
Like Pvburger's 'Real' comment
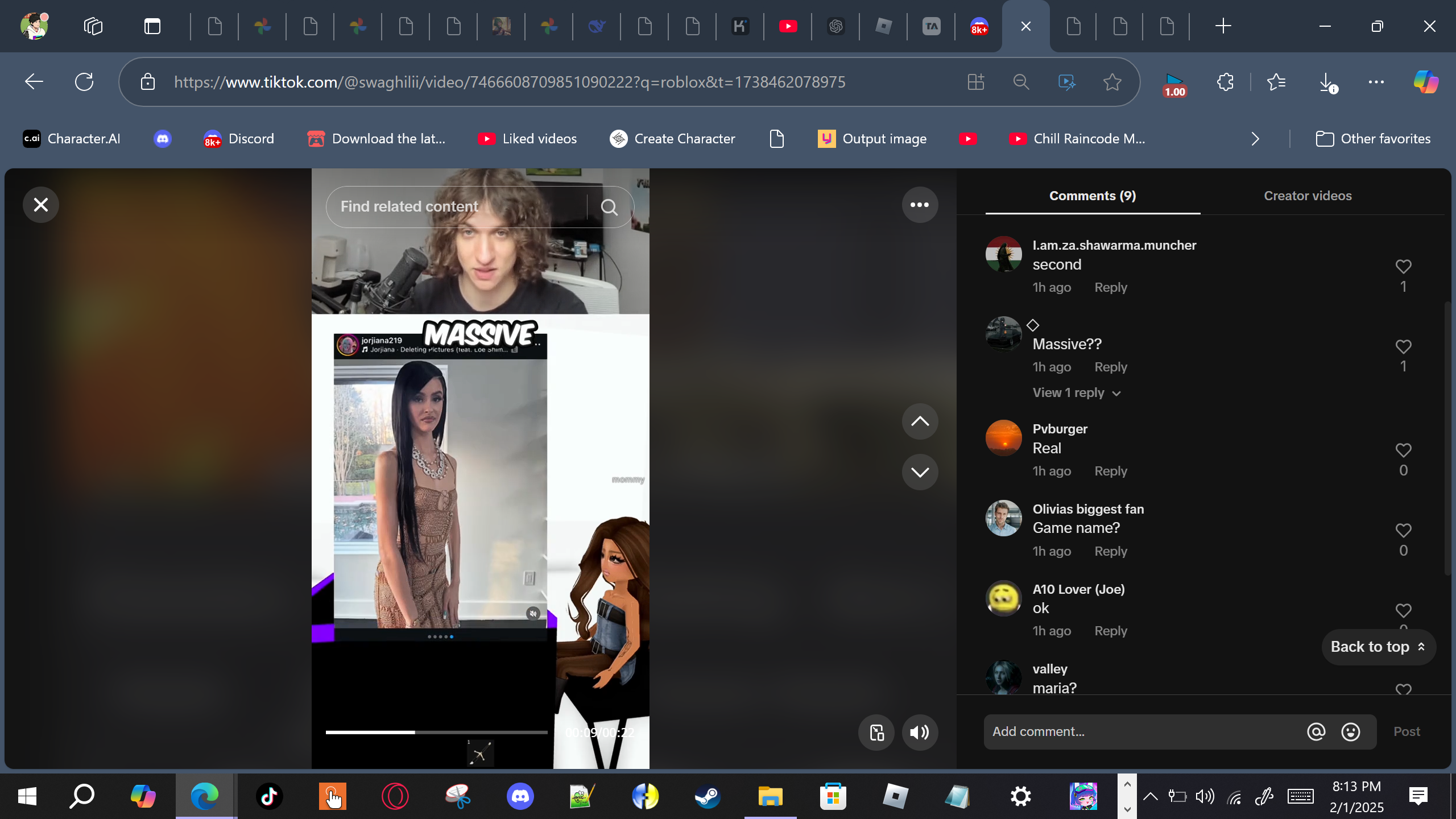click(x=1403, y=450)
